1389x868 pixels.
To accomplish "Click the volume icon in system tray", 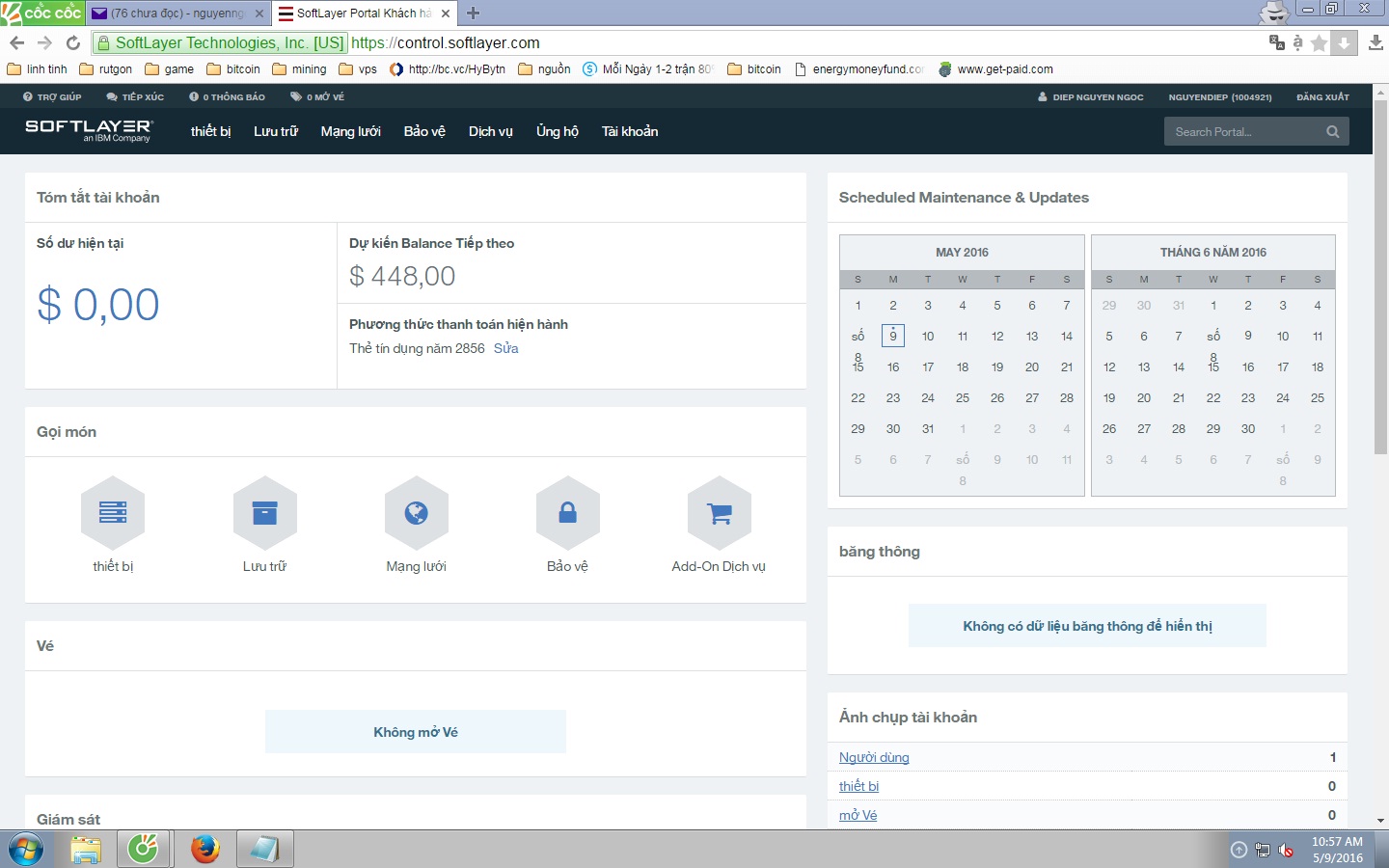I will pyautogui.click(x=1286, y=850).
